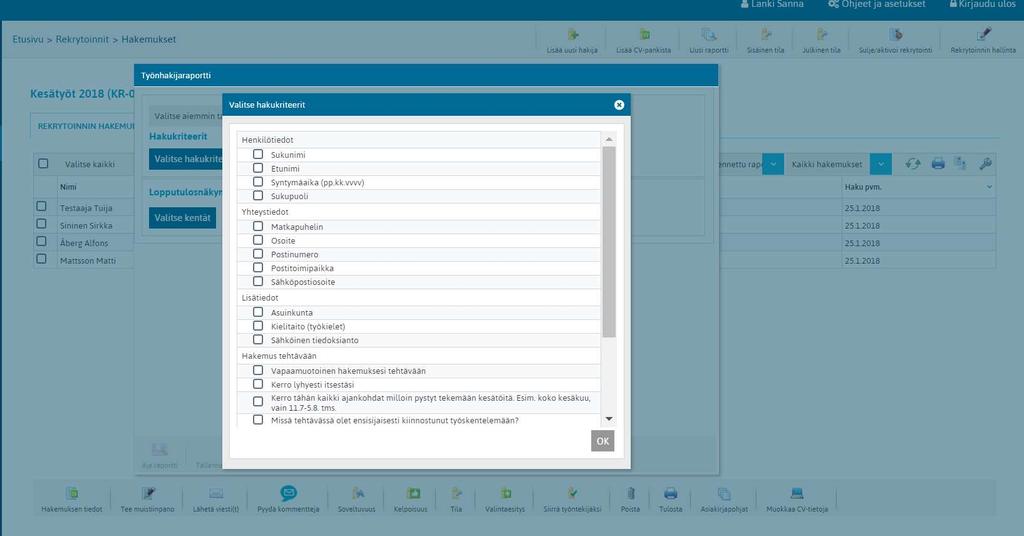This screenshot has height=536, width=1024.
Task: Click the Muokkaa CV-tietoja icon
Action: [x=797, y=494]
